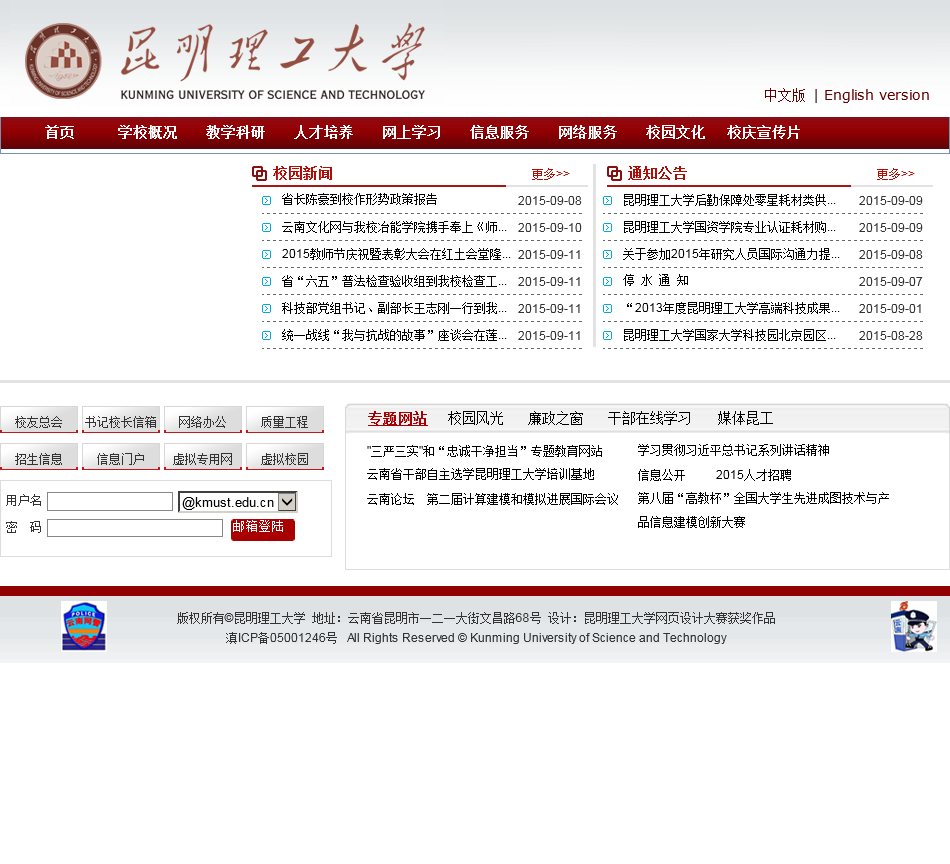Open the 网络服务 menu
This screenshot has width=950, height=864.
tap(588, 132)
